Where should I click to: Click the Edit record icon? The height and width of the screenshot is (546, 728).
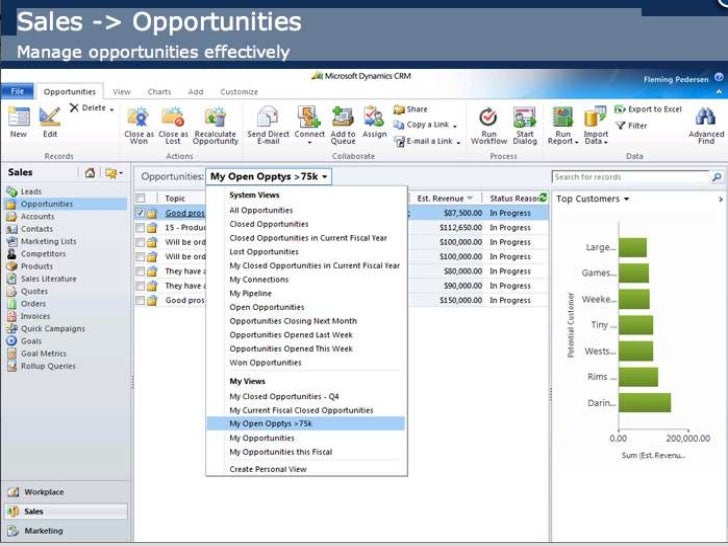click(50, 117)
